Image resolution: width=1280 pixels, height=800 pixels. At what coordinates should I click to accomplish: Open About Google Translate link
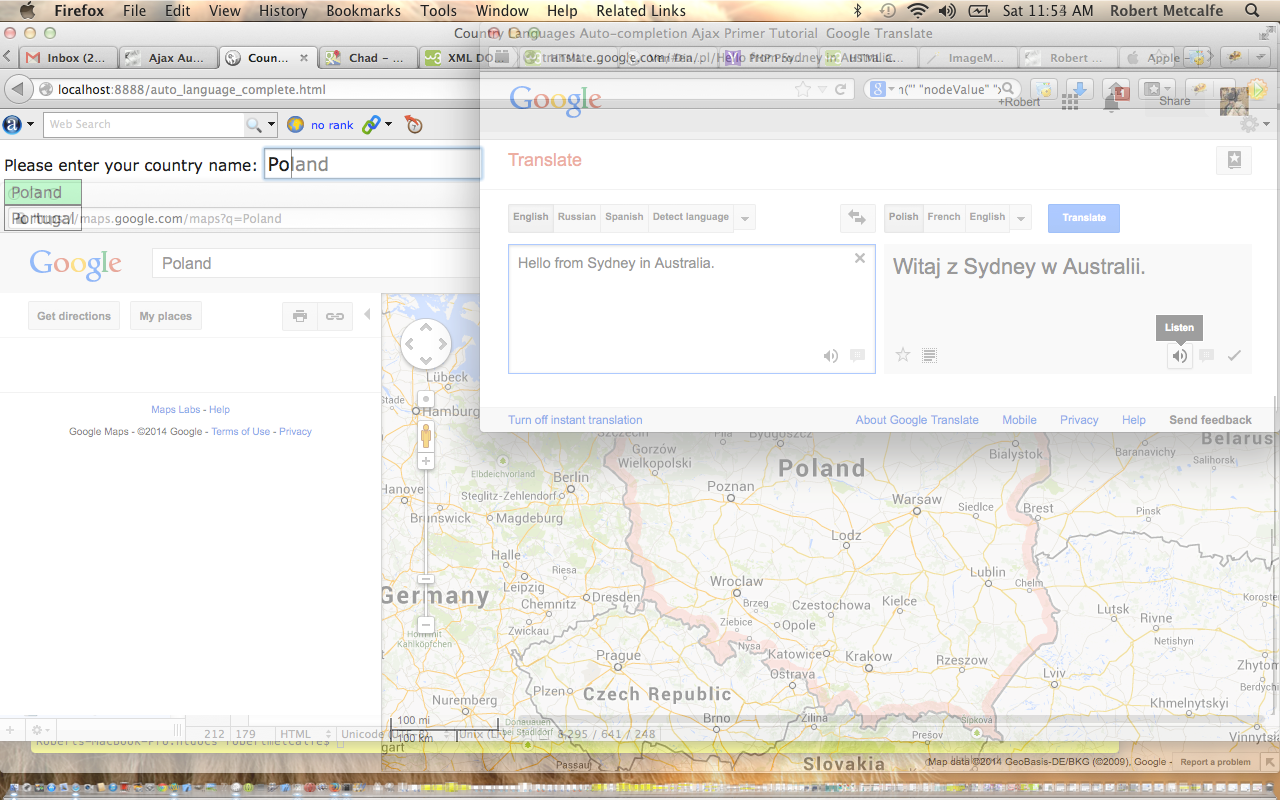click(x=917, y=420)
